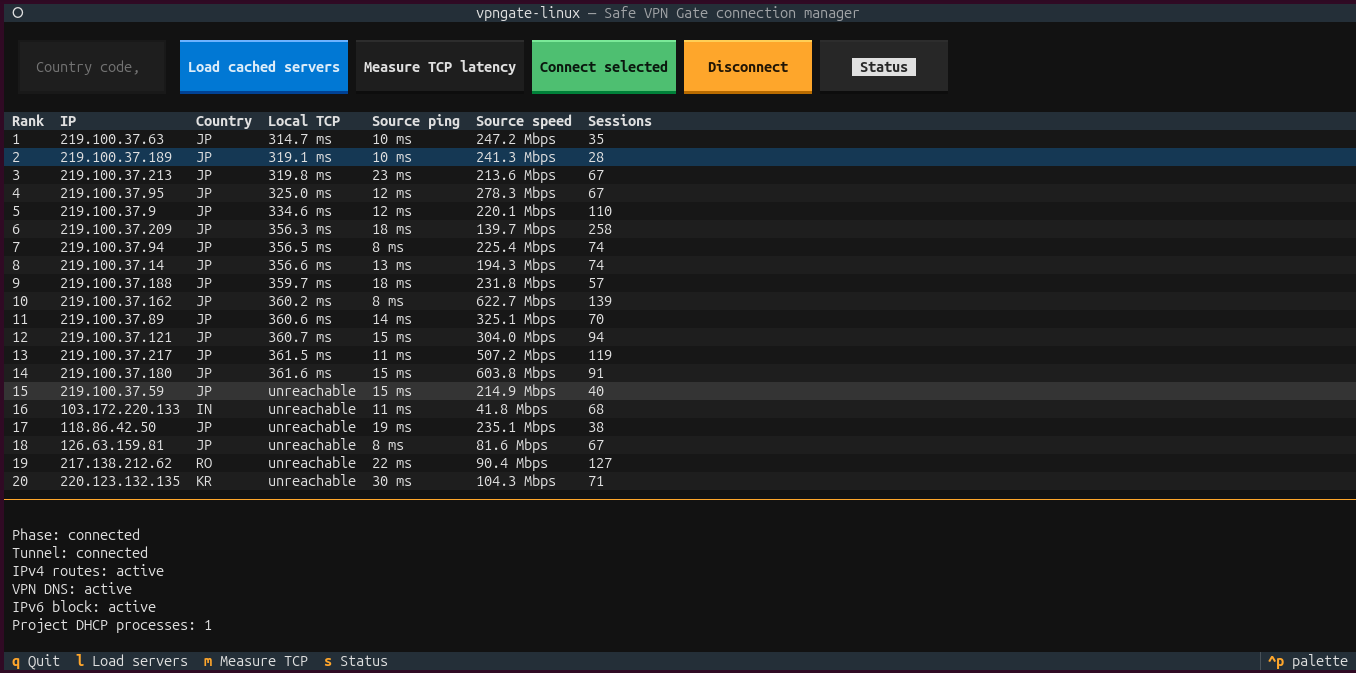Select server row 219.100.37.213
The width and height of the screenshot is (1356, 673).
click(678, 175)
